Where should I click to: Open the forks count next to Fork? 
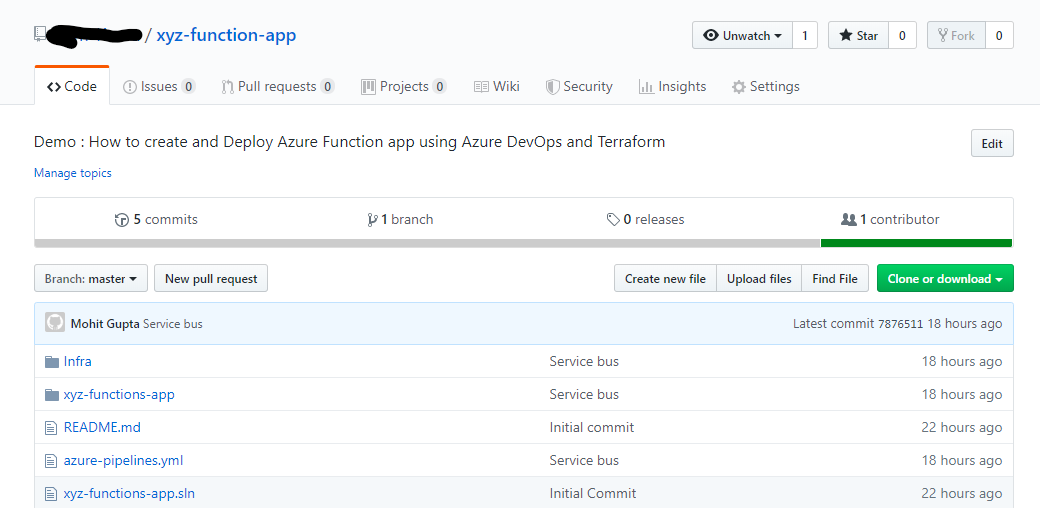coord(999,36)
